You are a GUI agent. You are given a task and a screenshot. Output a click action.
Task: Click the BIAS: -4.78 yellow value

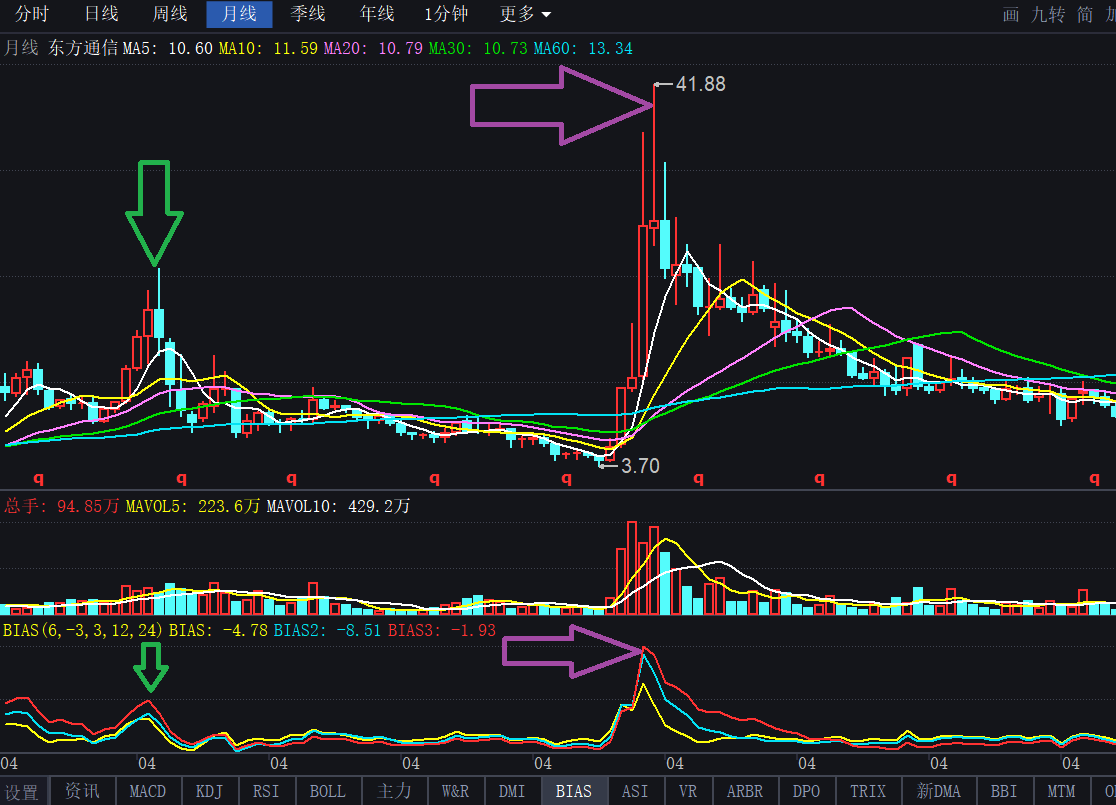pyautogui.click(x=218, y=631)
